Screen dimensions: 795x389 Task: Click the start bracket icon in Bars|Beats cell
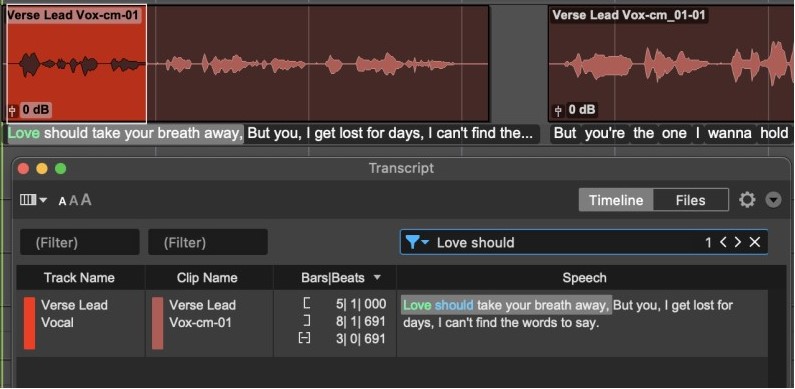(306, 304)
